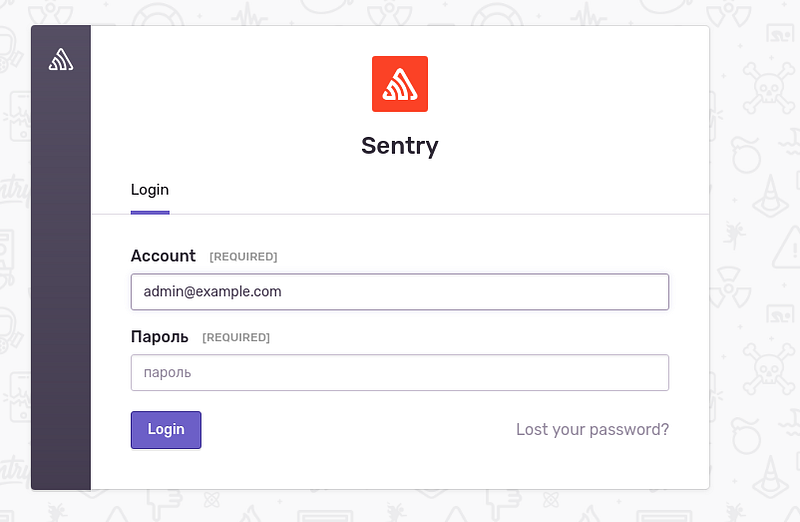Click the skull icon beside the password field

coord(769,369)
